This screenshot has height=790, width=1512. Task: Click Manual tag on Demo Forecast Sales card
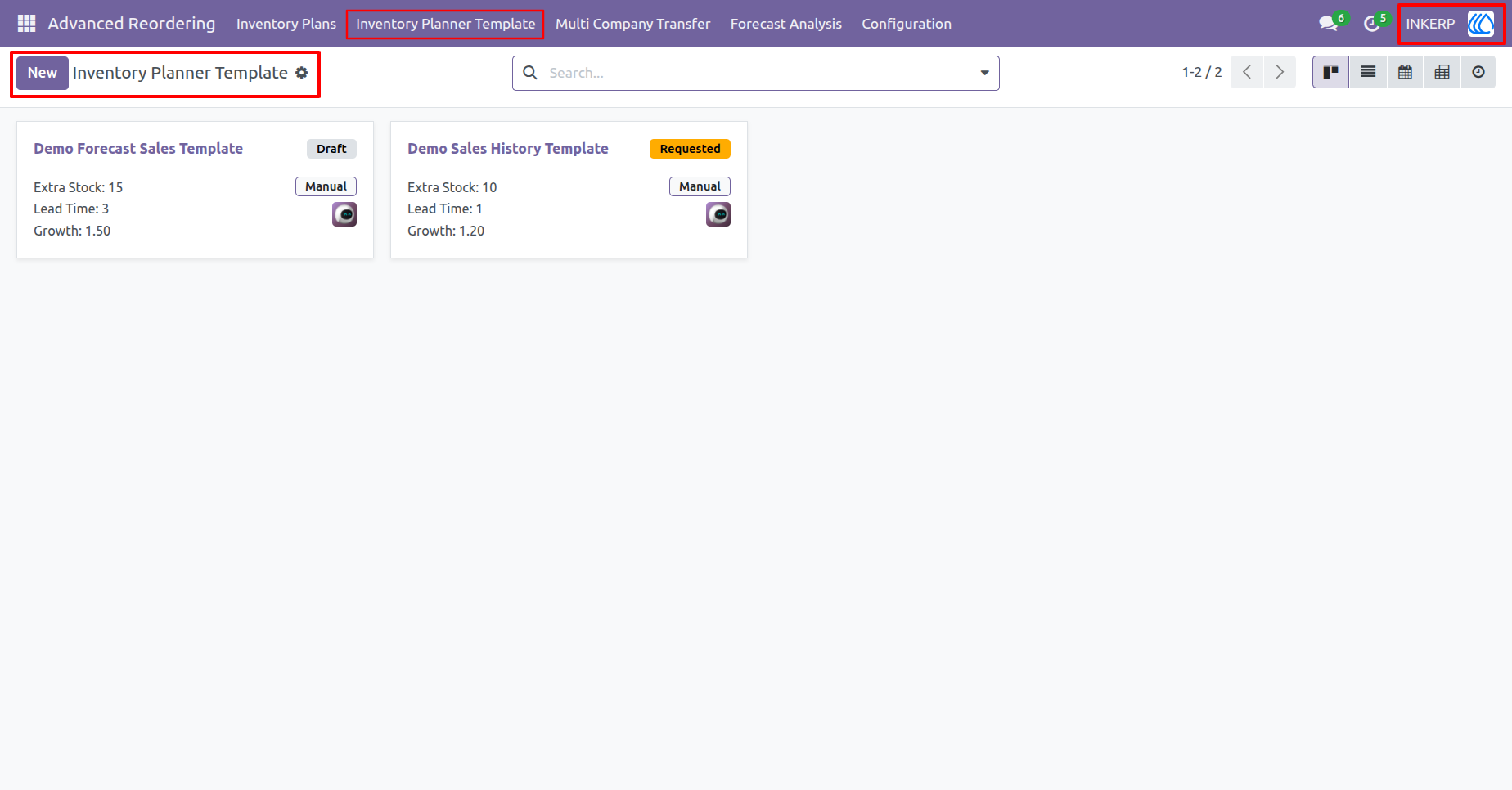pos(326,186)
